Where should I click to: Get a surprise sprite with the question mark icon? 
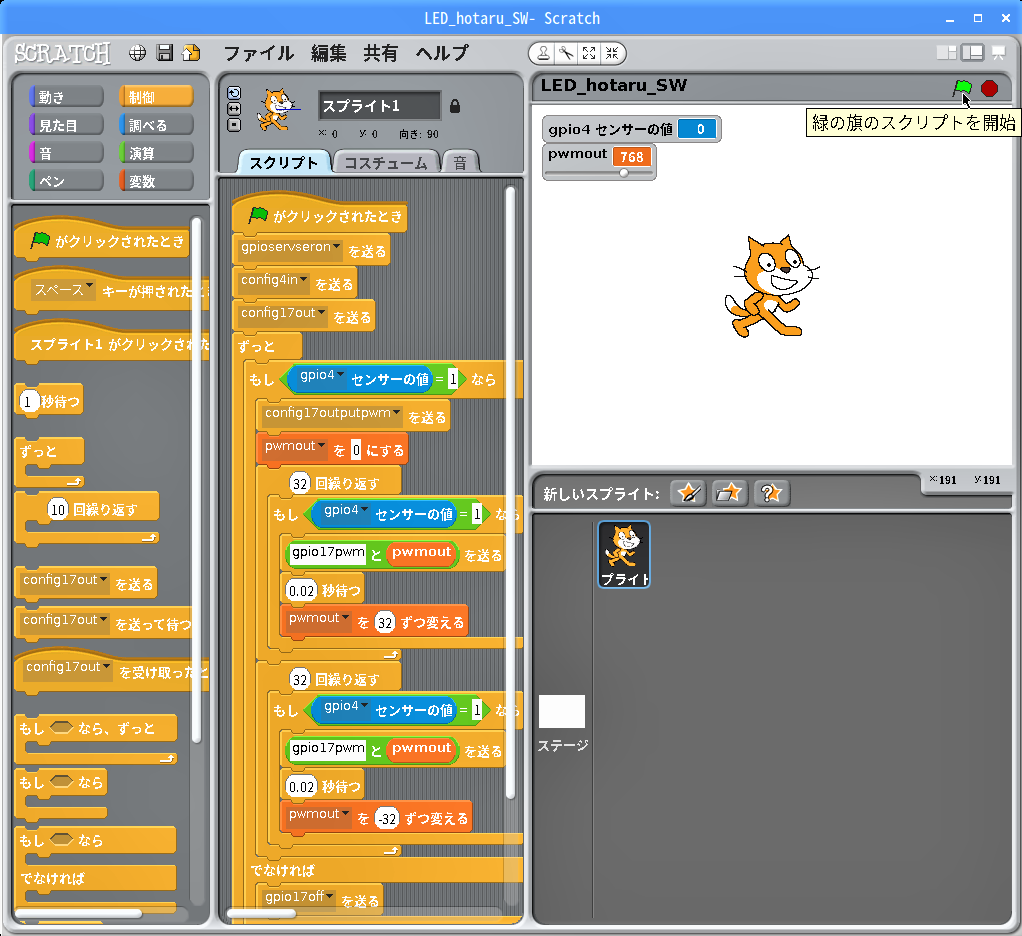pyautogui.click(x=771, y=493)
